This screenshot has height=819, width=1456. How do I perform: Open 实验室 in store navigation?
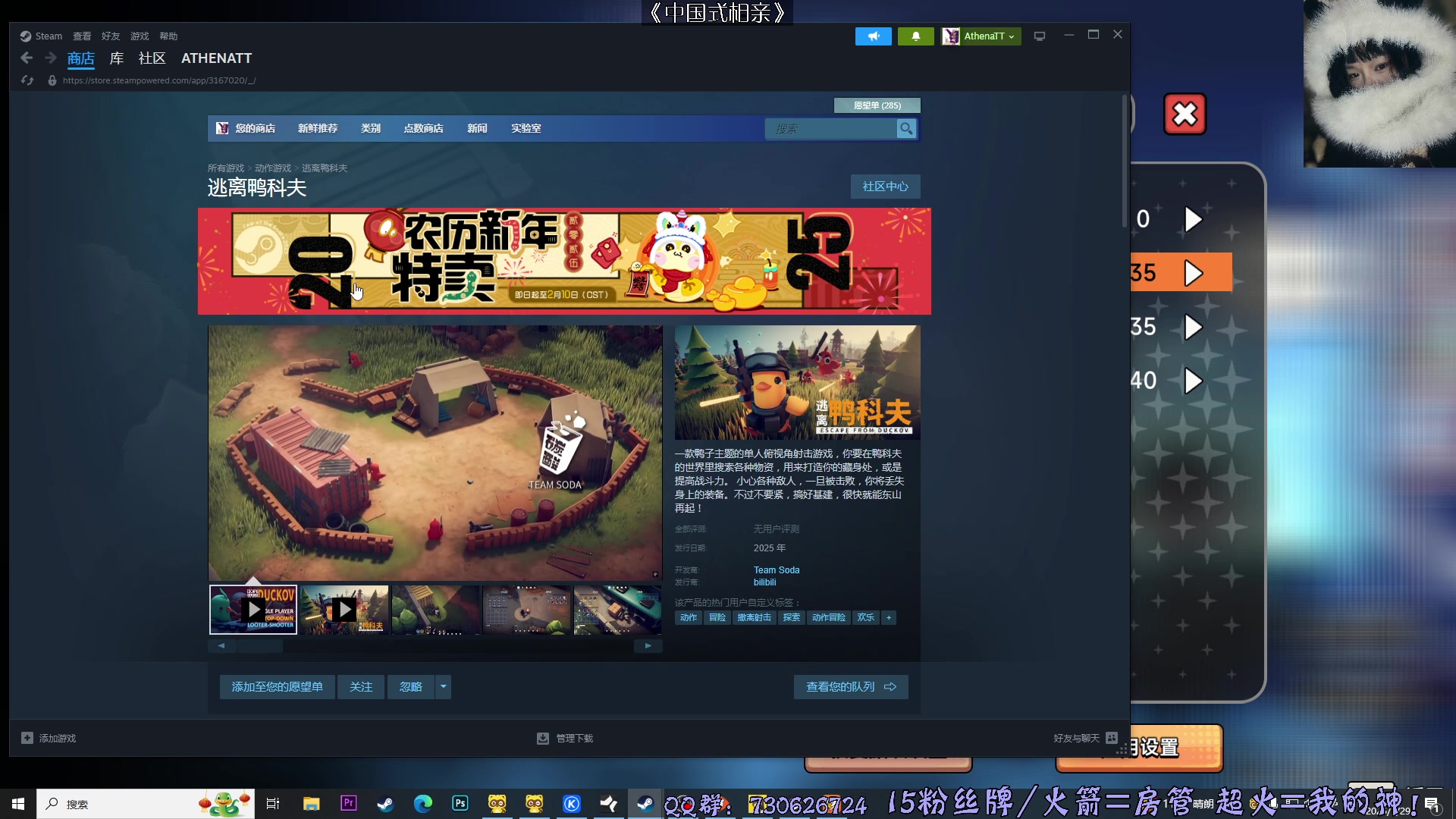[526, 128]
